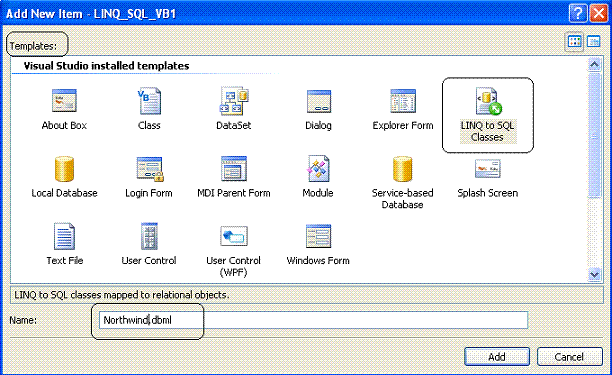Click the templates list scrollbar thumb
The height and width of the screenshot is (375, 612).
click(x=594, y=135)
